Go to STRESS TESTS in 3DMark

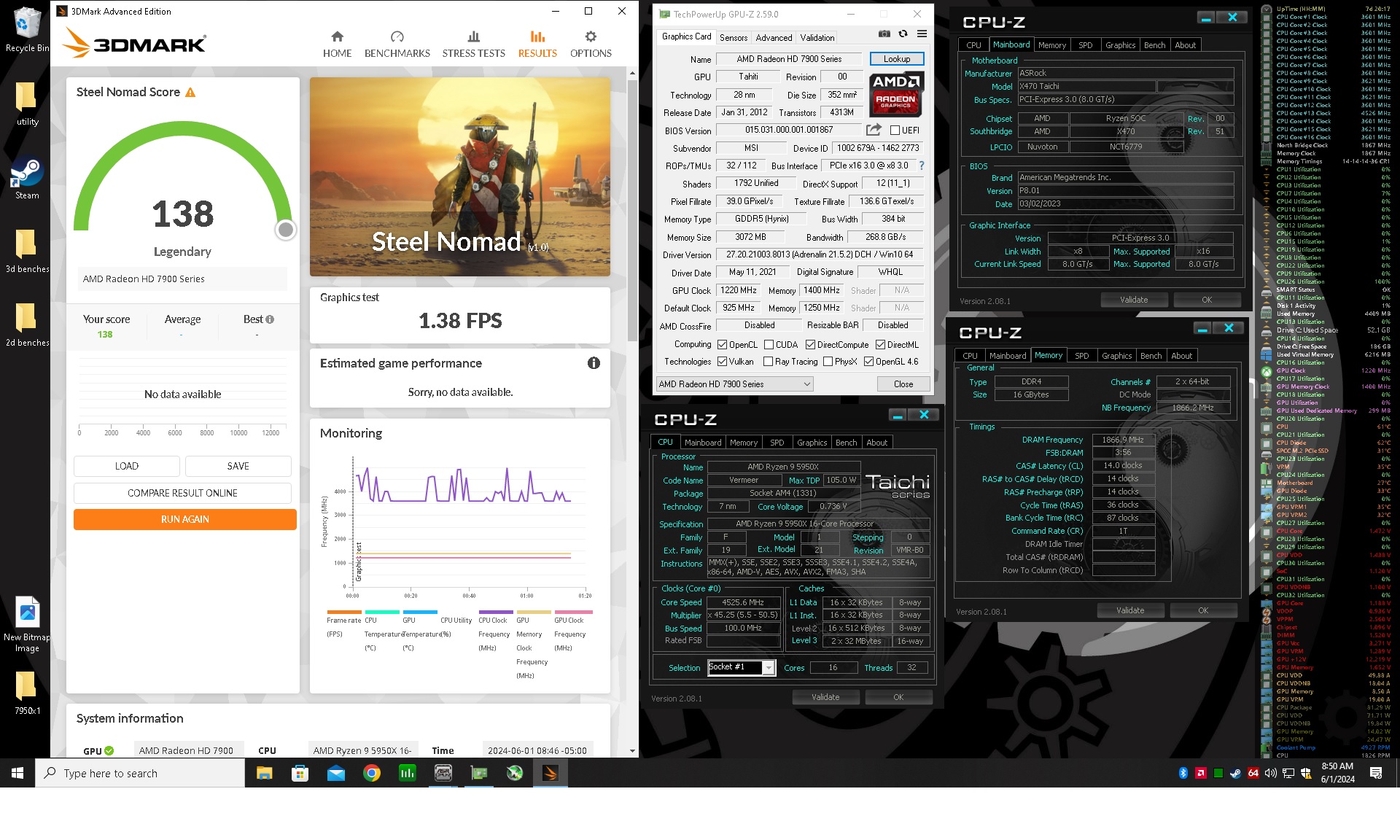(x=473, y=44)
